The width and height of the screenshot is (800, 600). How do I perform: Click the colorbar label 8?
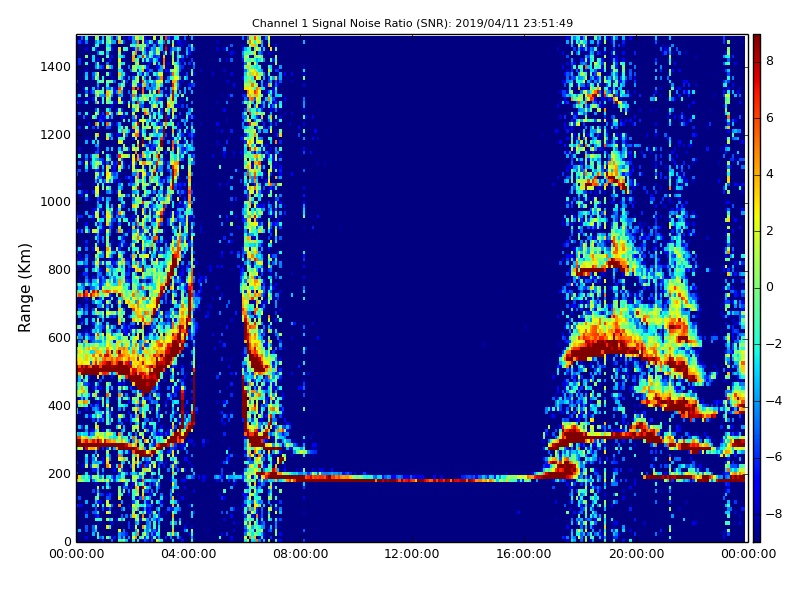[770, 61]
